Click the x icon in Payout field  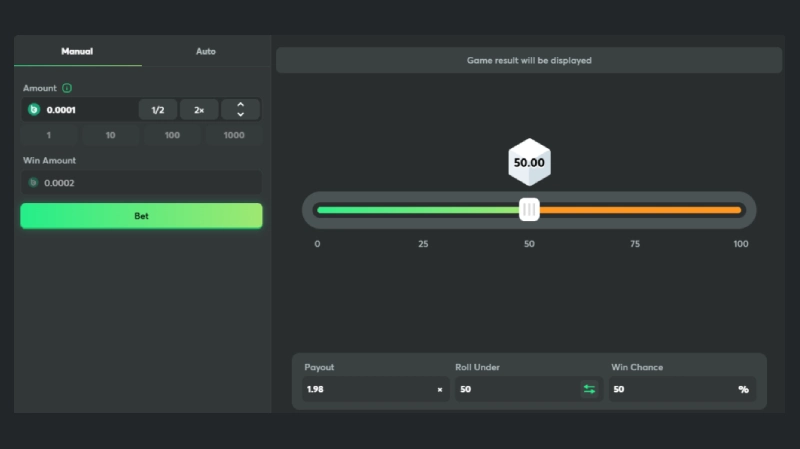point(439,389)
